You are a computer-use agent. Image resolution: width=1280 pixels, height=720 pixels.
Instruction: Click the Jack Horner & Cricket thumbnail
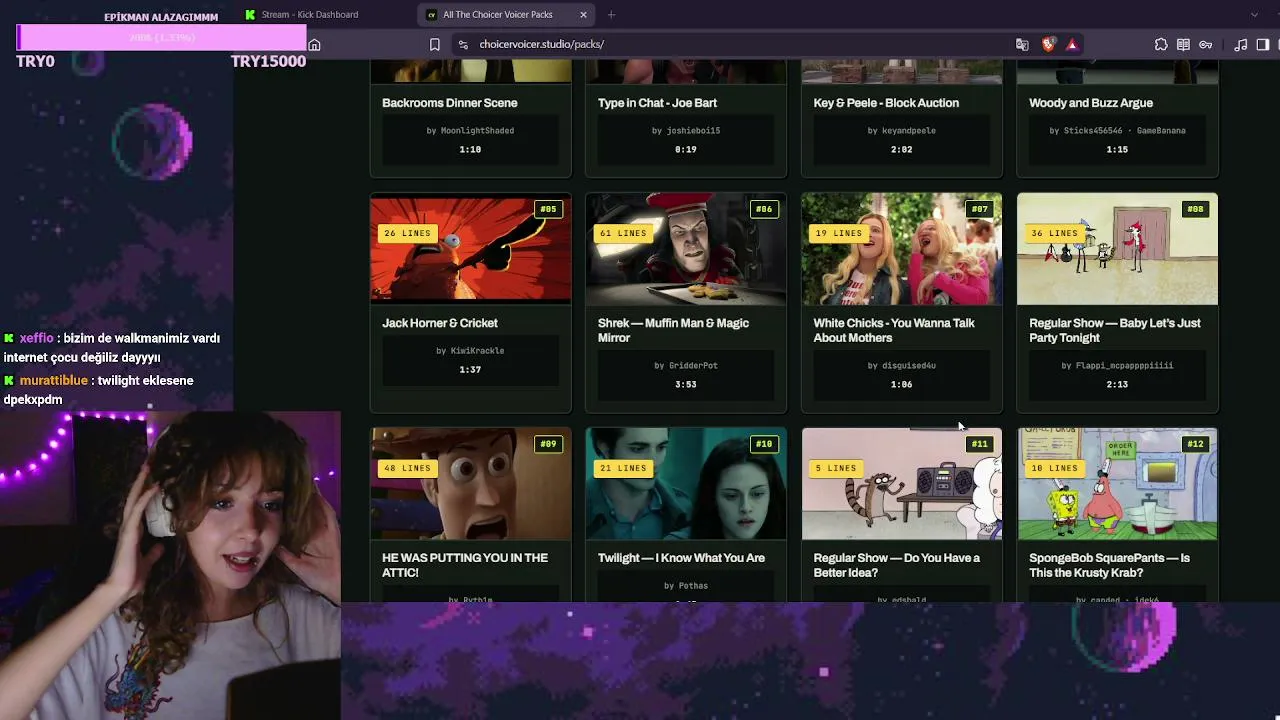point(471,249)
